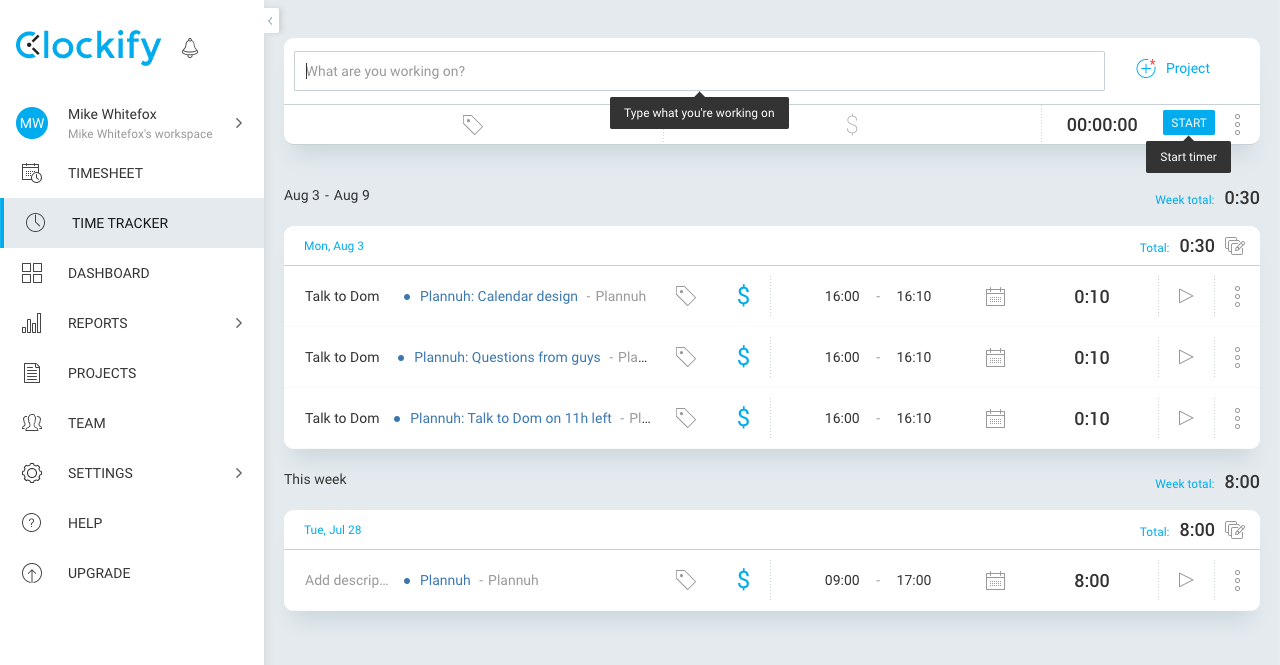
Task: Toggle billable on the new entry
Action: [x=852, y=124]
